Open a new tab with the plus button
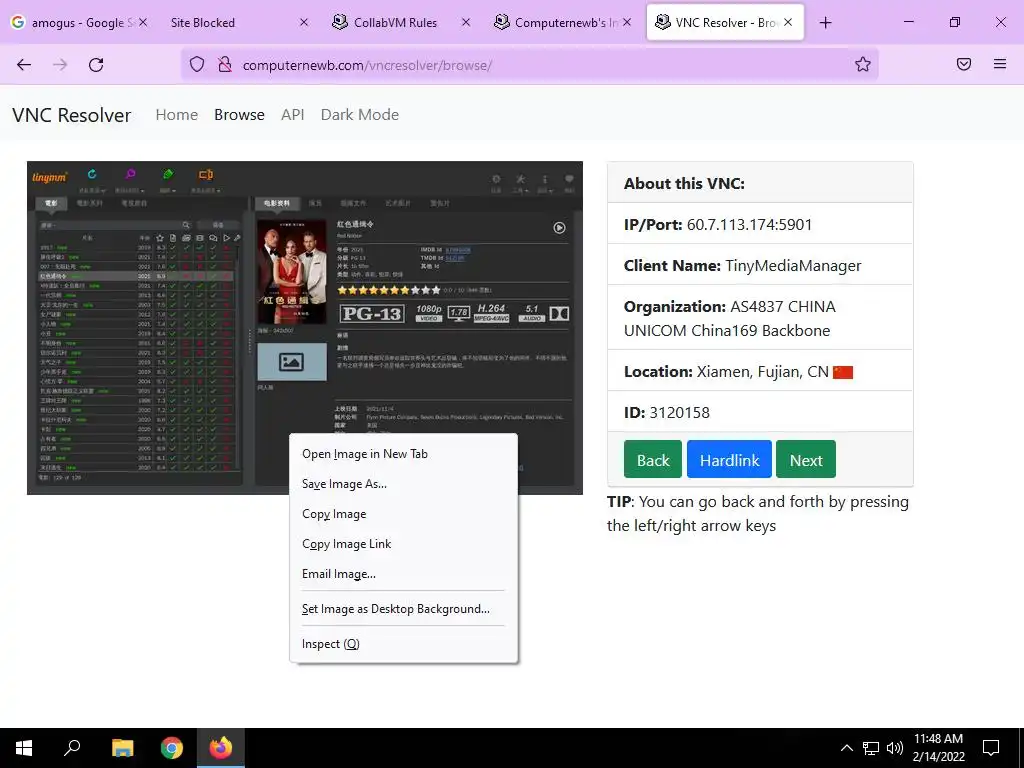The image size is (1024, 768). coord(825,23)
